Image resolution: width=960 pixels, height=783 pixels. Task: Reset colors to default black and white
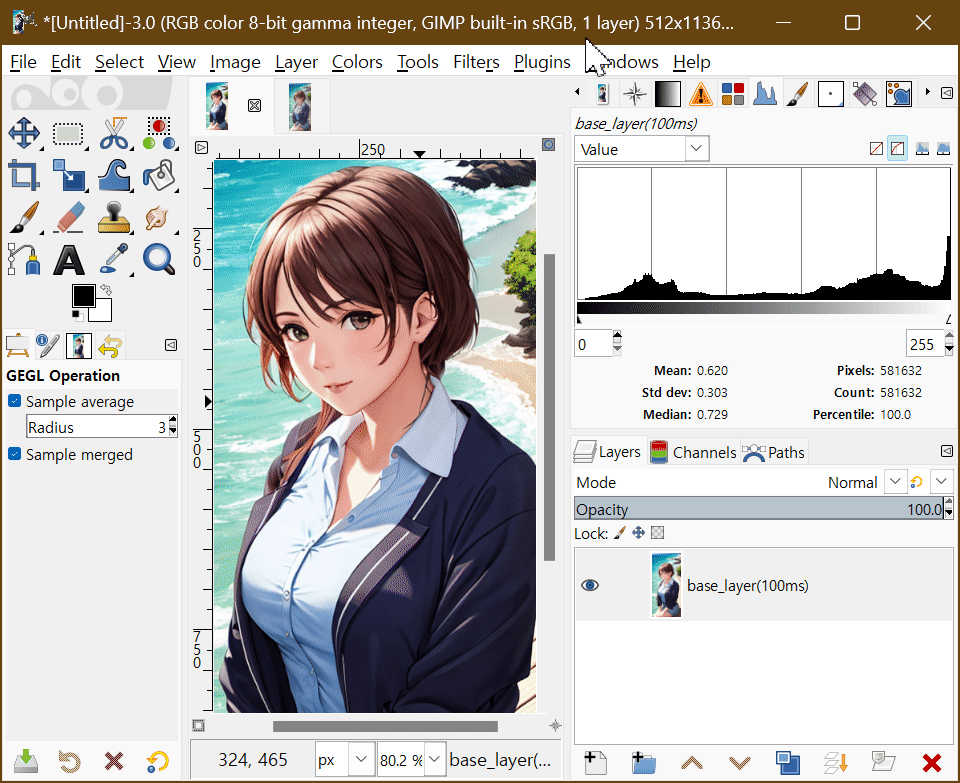click(x=77, y=316)
